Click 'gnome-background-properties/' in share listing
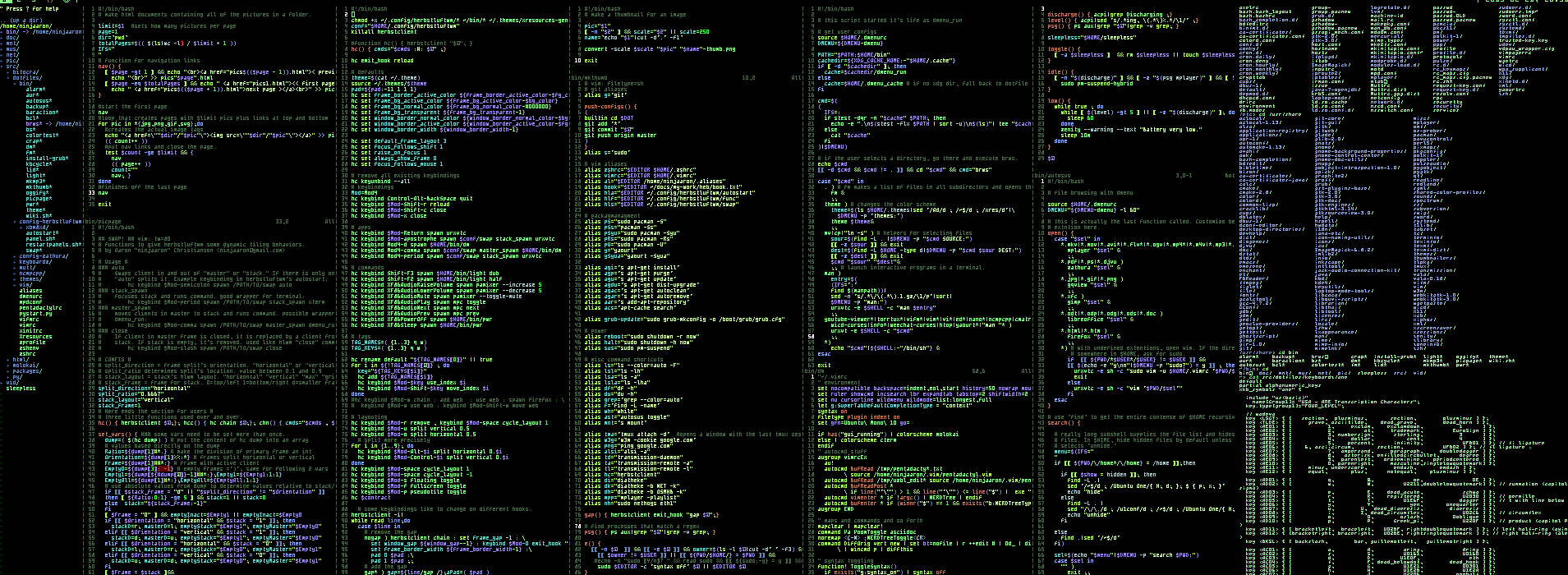 click(x=1360, y=151)
